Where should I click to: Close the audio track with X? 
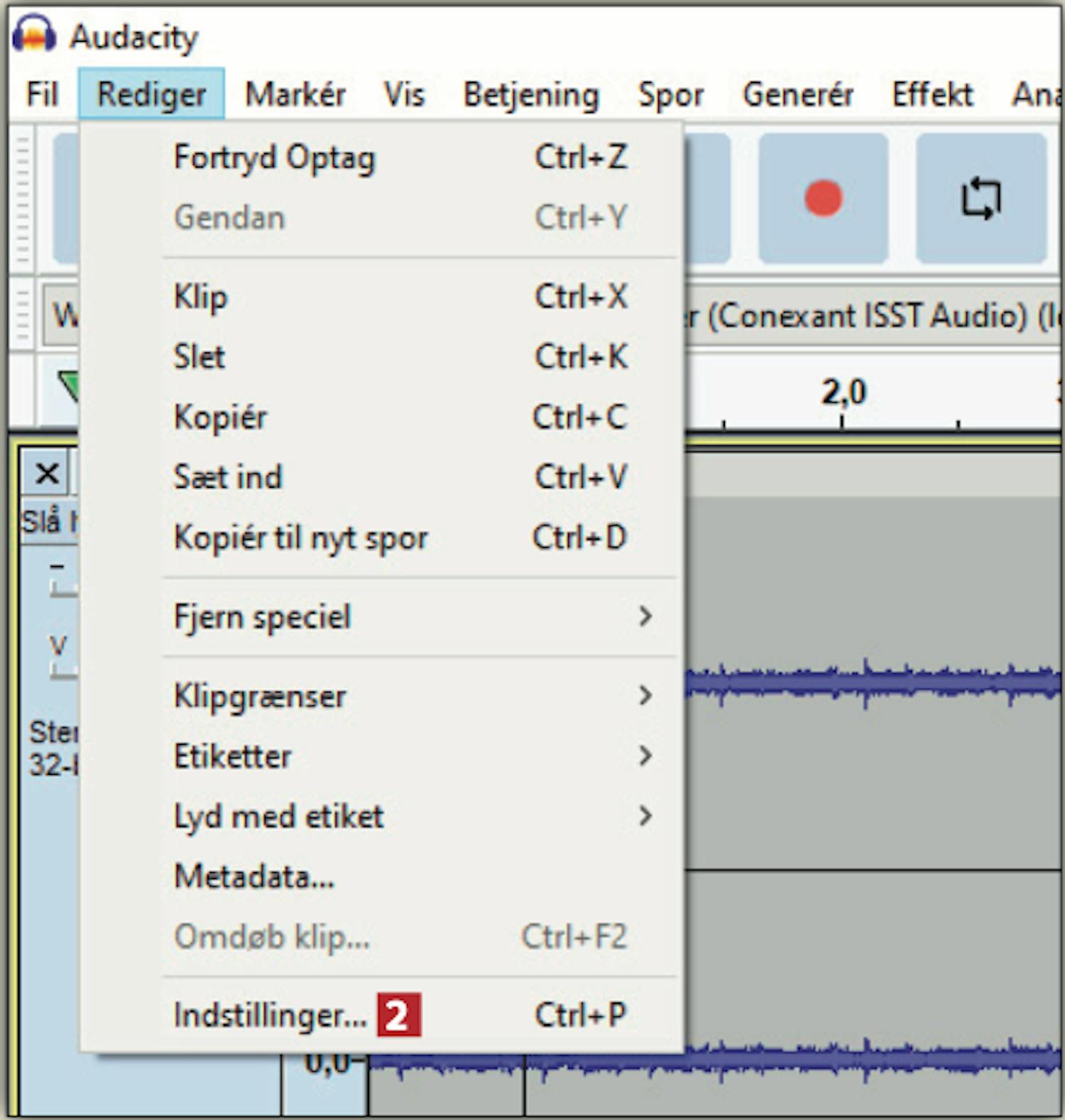pos(47,473)
